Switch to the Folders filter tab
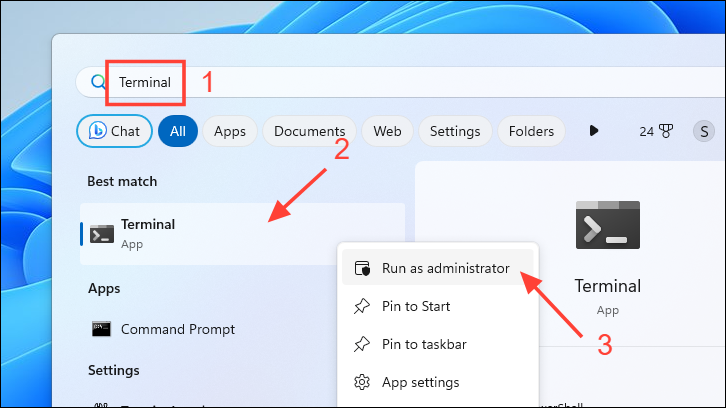This screenshot has height=408, width=726. (531, 131)
